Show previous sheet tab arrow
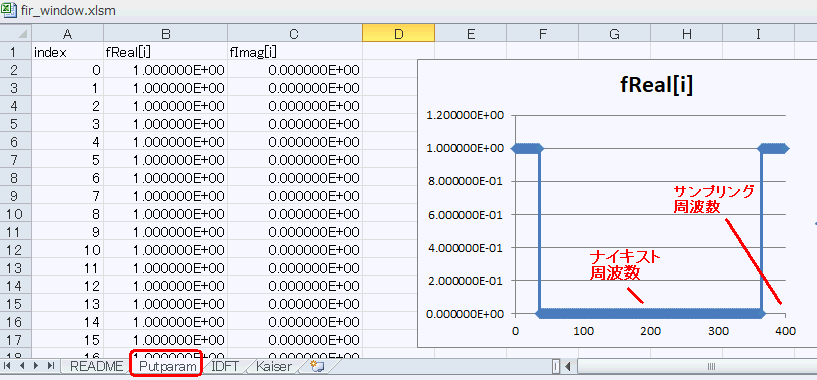This screenshot has width=817, height=380. click(x=23, y=366)
